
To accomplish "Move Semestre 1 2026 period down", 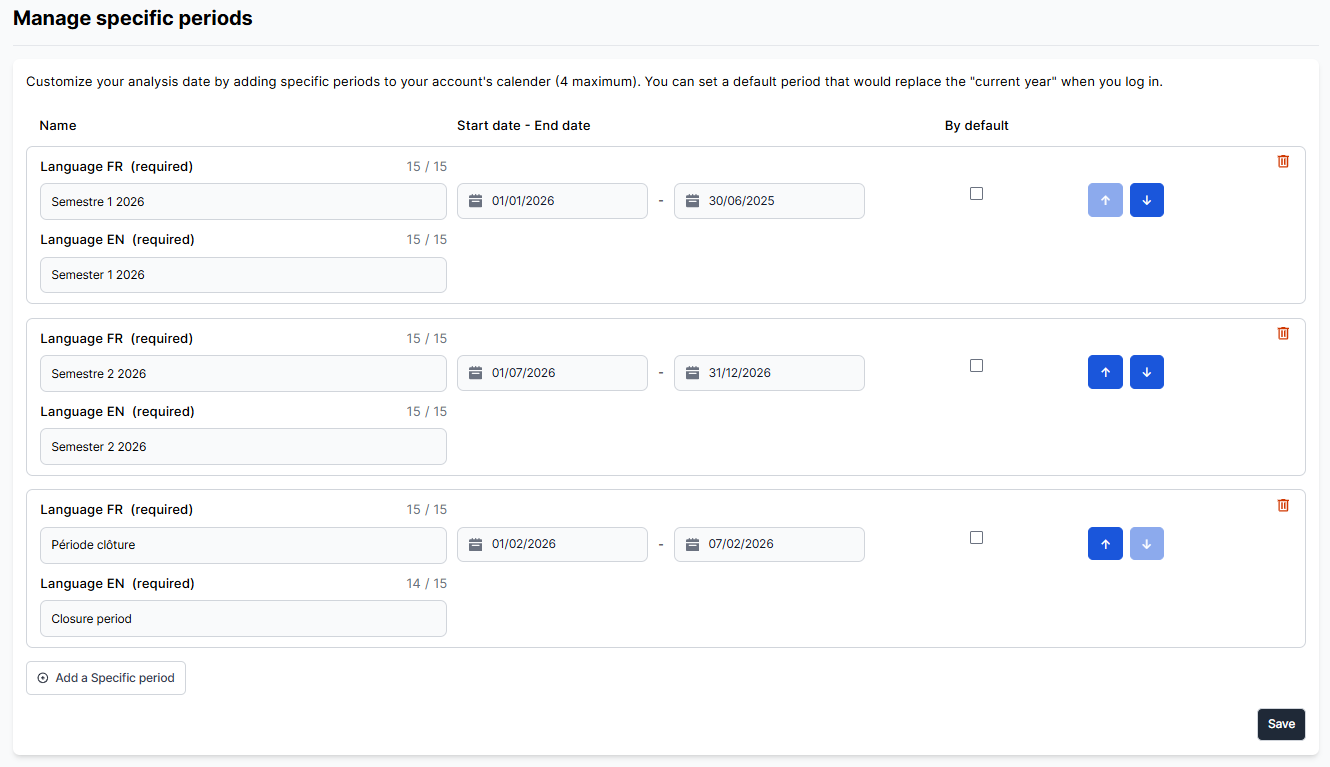I will click(1146, 200).
